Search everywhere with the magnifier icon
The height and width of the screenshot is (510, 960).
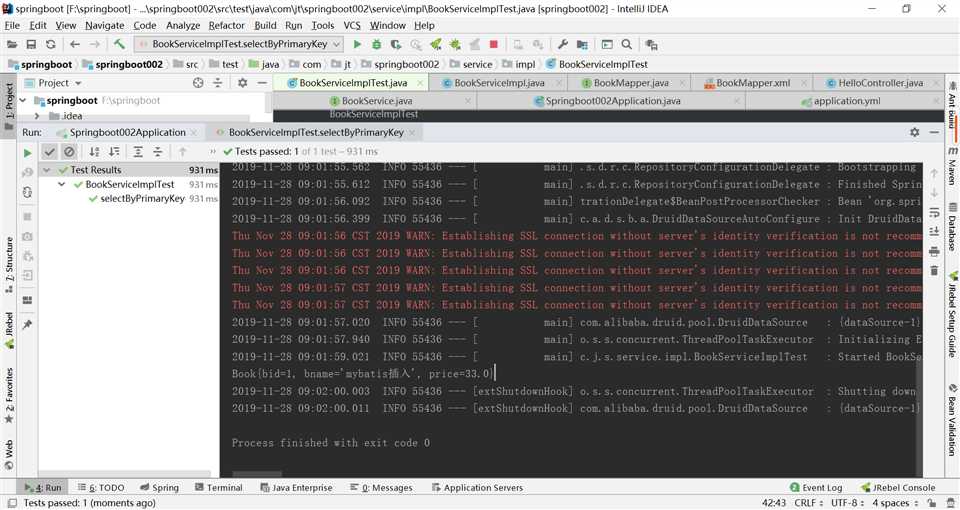coord(626,45)
